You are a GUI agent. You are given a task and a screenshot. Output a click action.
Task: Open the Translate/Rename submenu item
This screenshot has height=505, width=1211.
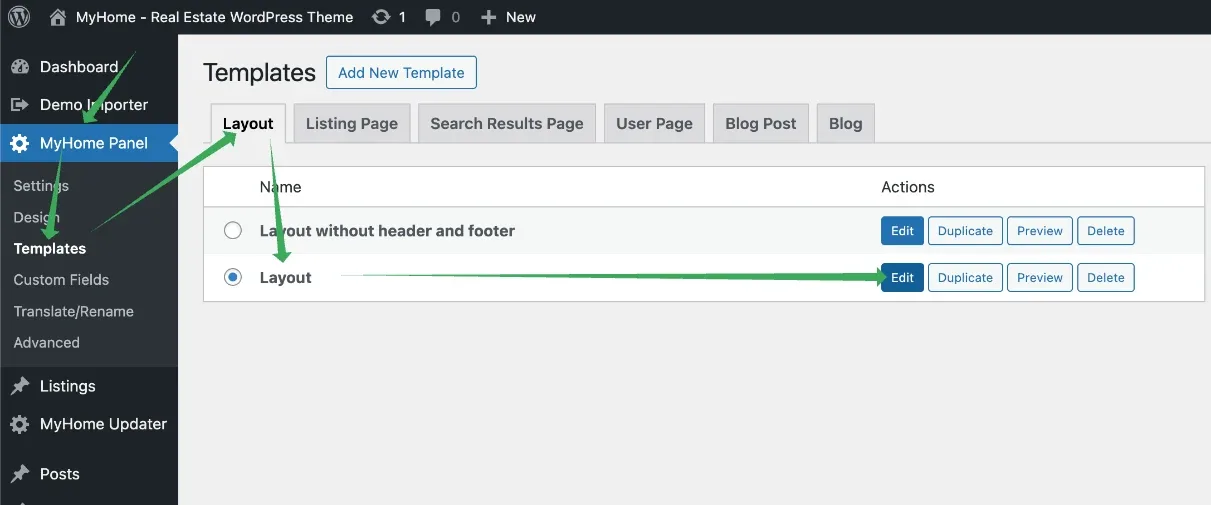click(x=73, y=311)
